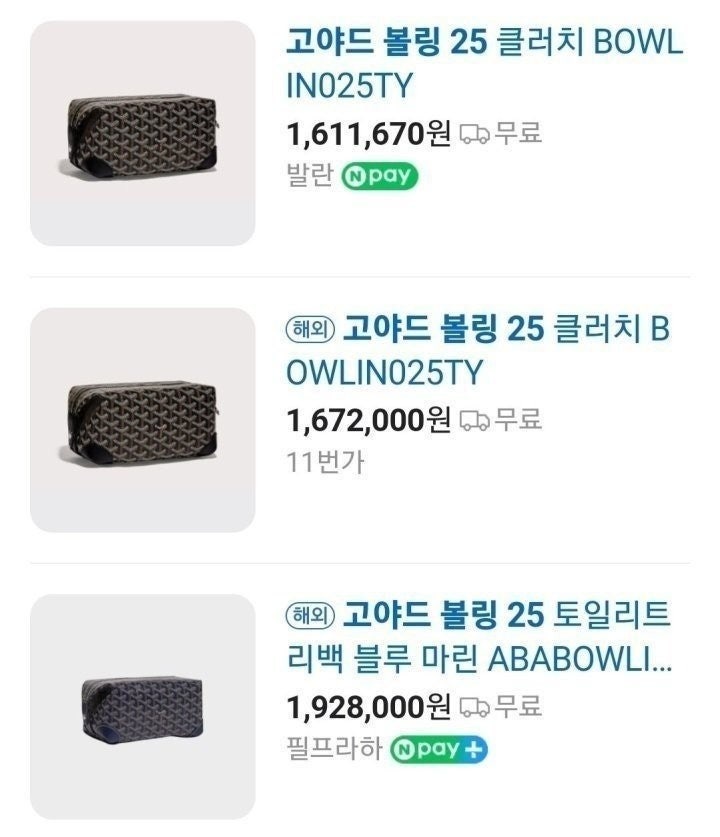Viewport: 720px width, 837px height.
Task: Click the delivery truck icon on the 1,611,670원 item
Action: click(474, 133)
